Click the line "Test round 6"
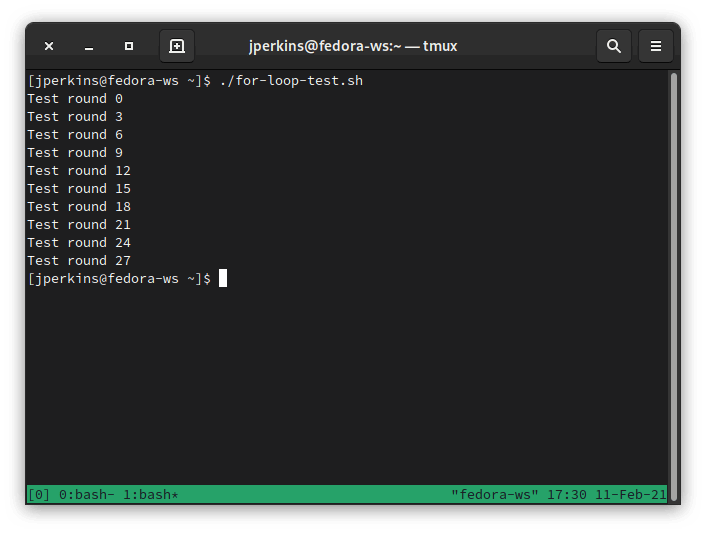Screen dimensions: 706x533 click(75, 135)
